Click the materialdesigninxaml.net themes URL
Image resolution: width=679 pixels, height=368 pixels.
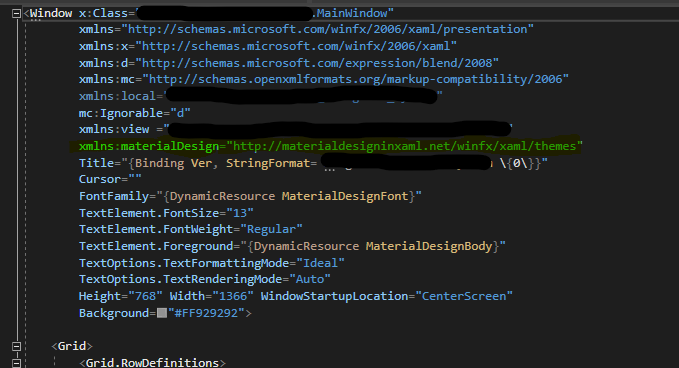(x=405, y=146)
